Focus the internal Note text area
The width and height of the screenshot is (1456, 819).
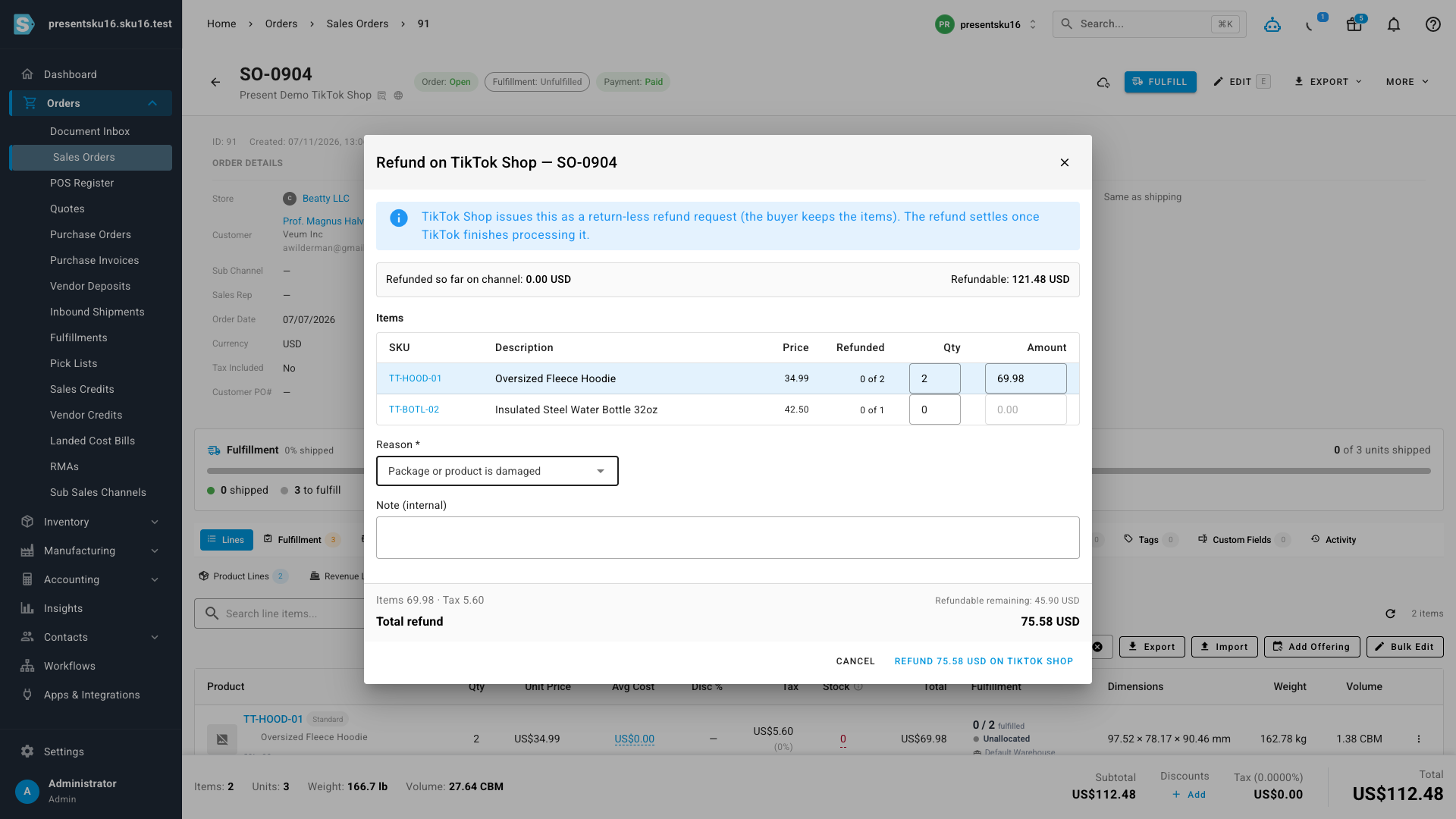(x=728, y=538)
